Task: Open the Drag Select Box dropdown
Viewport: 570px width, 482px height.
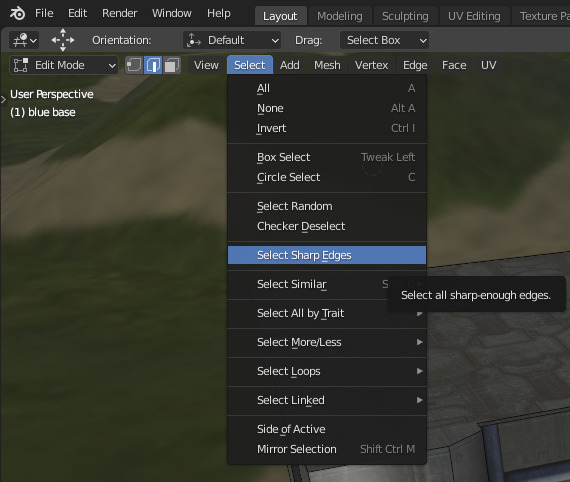Action: (384, 40)
